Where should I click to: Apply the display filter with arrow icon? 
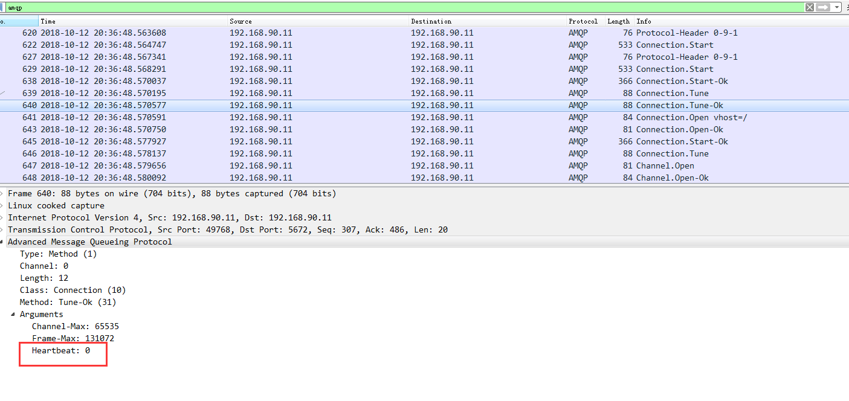point(823,7)
